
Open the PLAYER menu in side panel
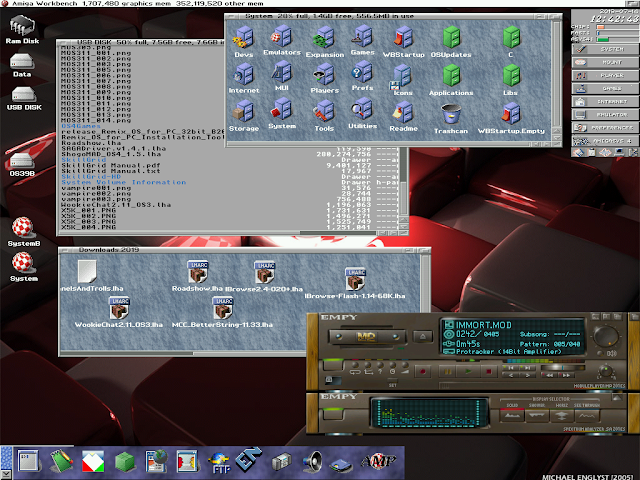point(605,76)
